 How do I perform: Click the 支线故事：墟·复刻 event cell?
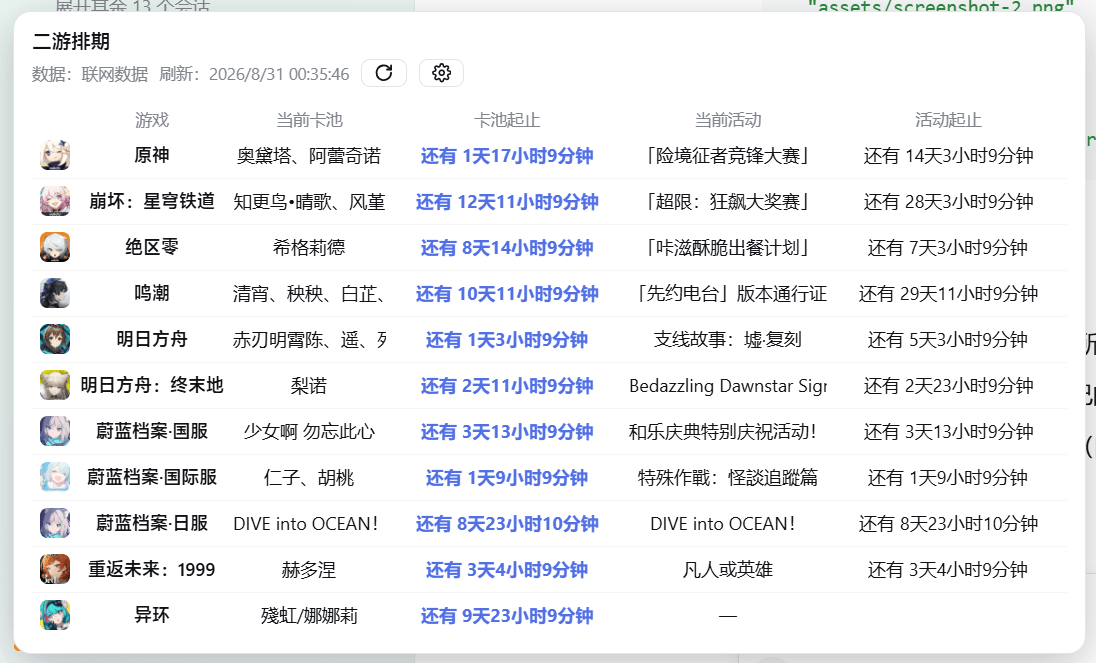(x=728, y=340)
